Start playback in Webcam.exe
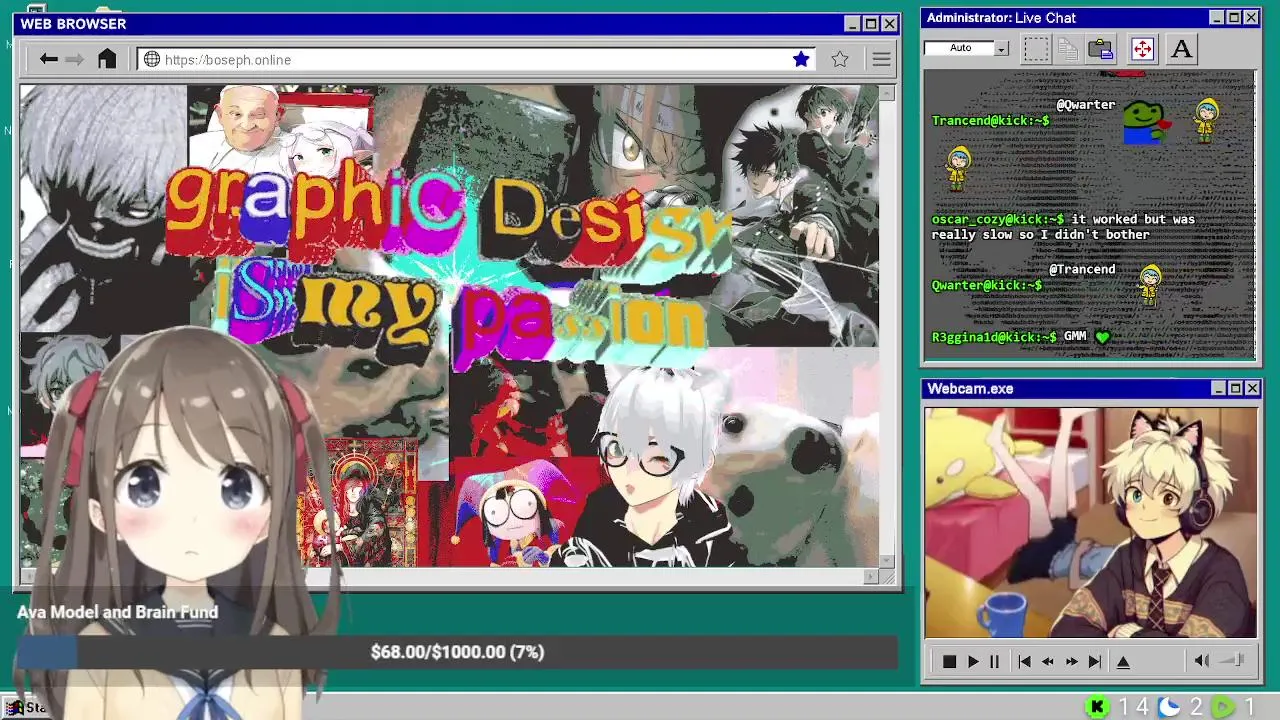Viewport: 1280px width, 720px height. (973, 661)
